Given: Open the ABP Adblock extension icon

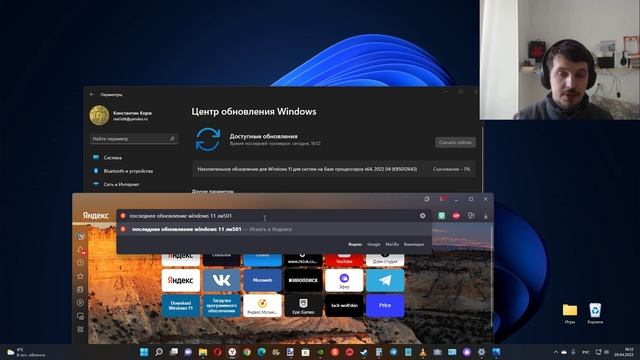Looking at the screenshot, I should 456,216.
